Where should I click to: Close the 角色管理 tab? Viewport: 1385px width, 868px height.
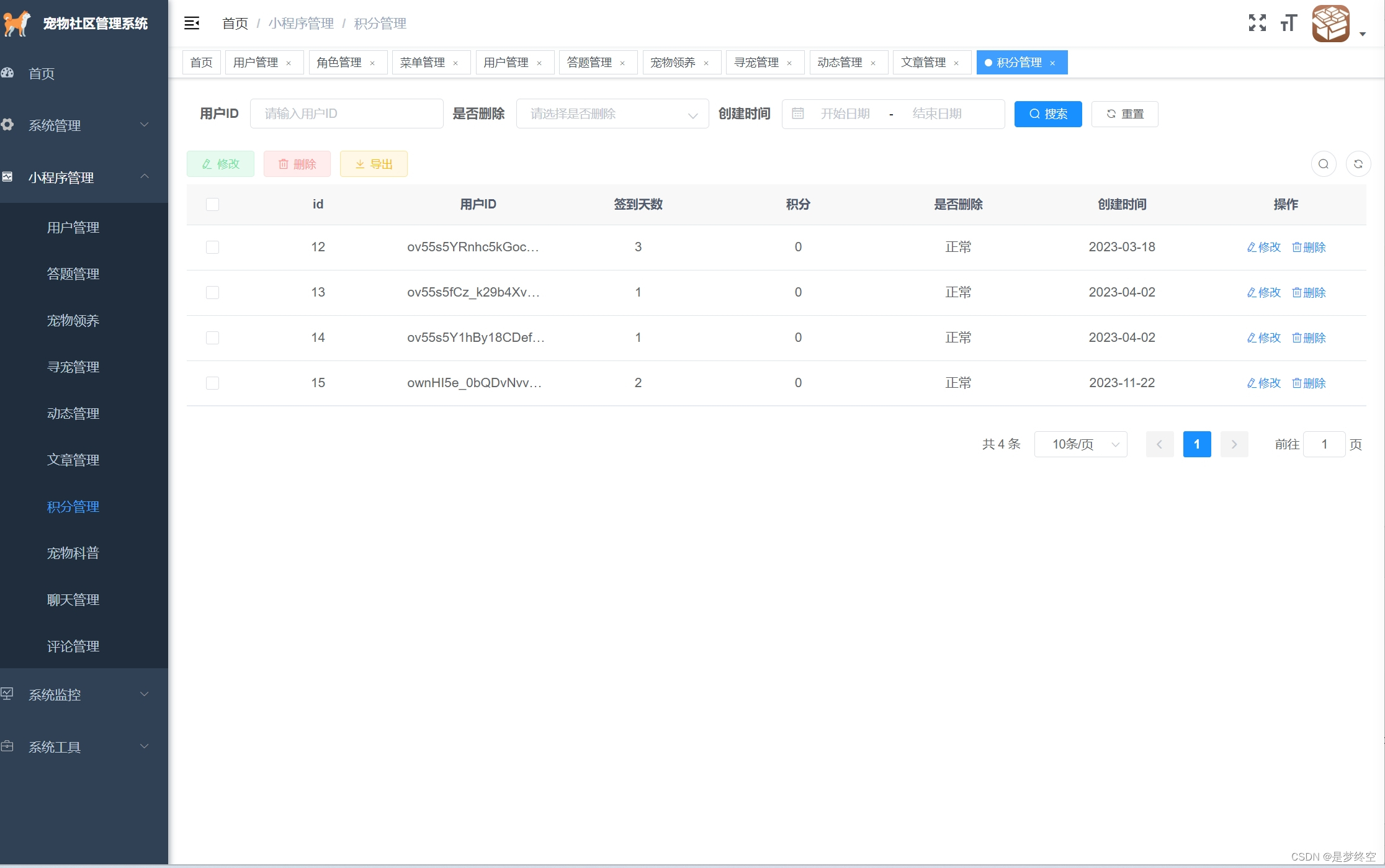[x=372, y=63]
